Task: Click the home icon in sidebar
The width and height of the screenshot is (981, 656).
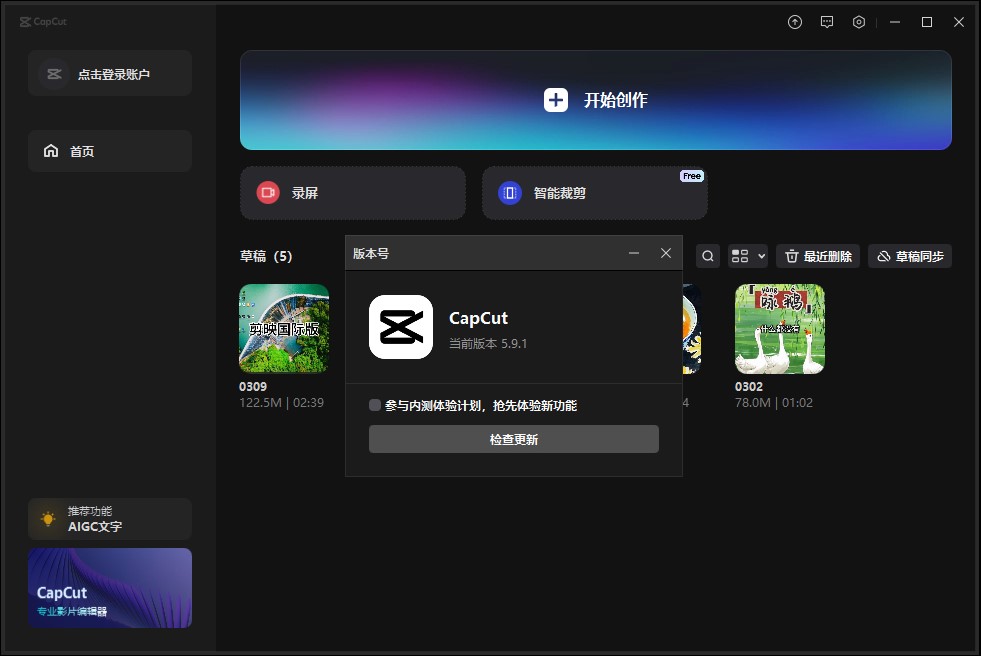Action: point(51,151)
